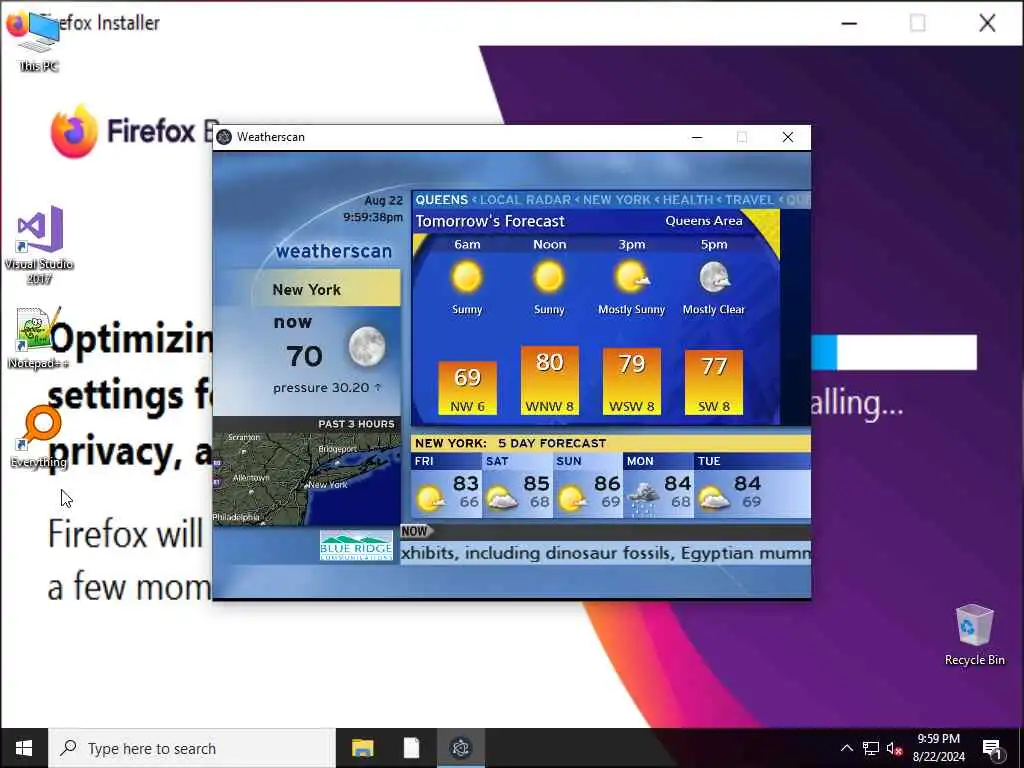This screenshot has width=1024, height=768.
Task: Click the Blue Ridge Communications logo
Action: (x=357, y=546)
